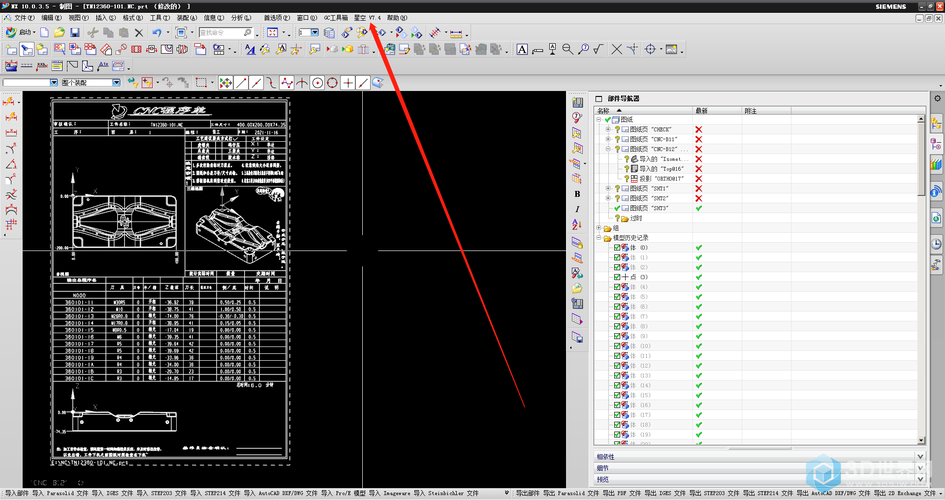Expand the 图纸页 "CNC-B11" sheet node
The image size is (945, 500).
[608, 139]
